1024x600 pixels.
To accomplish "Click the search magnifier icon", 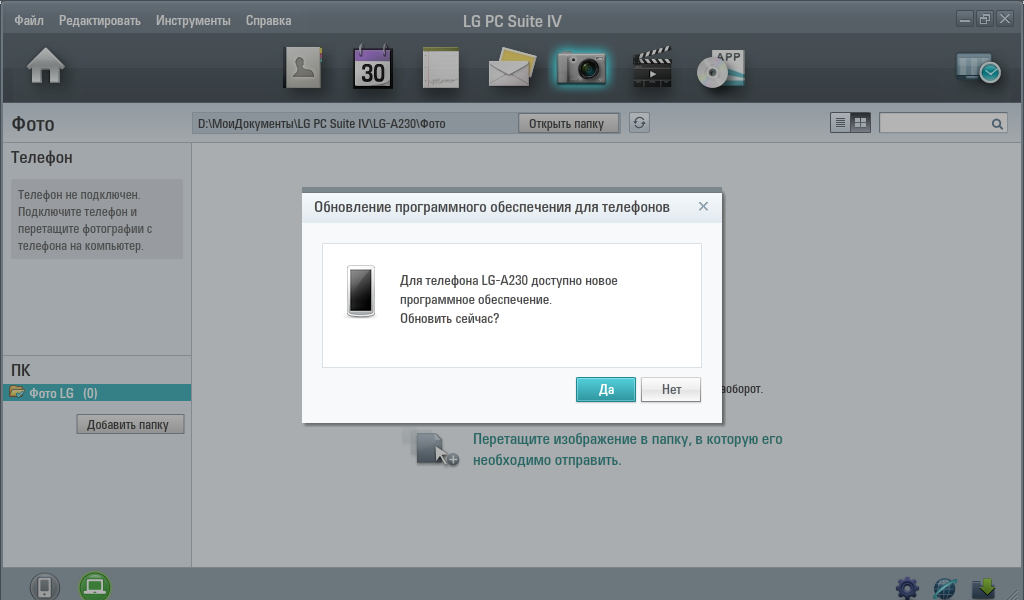I will coord(997,123).
